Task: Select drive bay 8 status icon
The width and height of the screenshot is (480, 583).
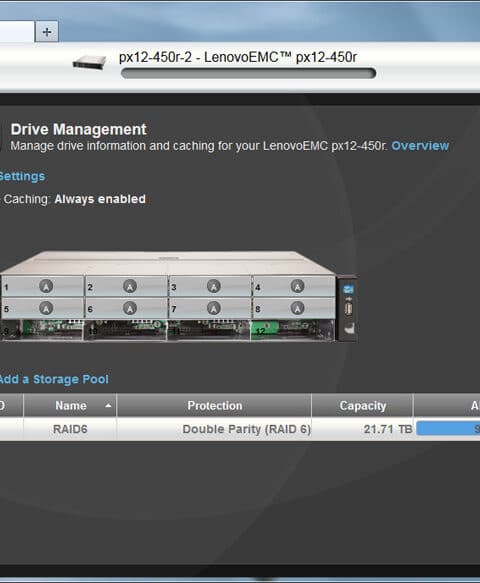Action: tap(297, 308)
